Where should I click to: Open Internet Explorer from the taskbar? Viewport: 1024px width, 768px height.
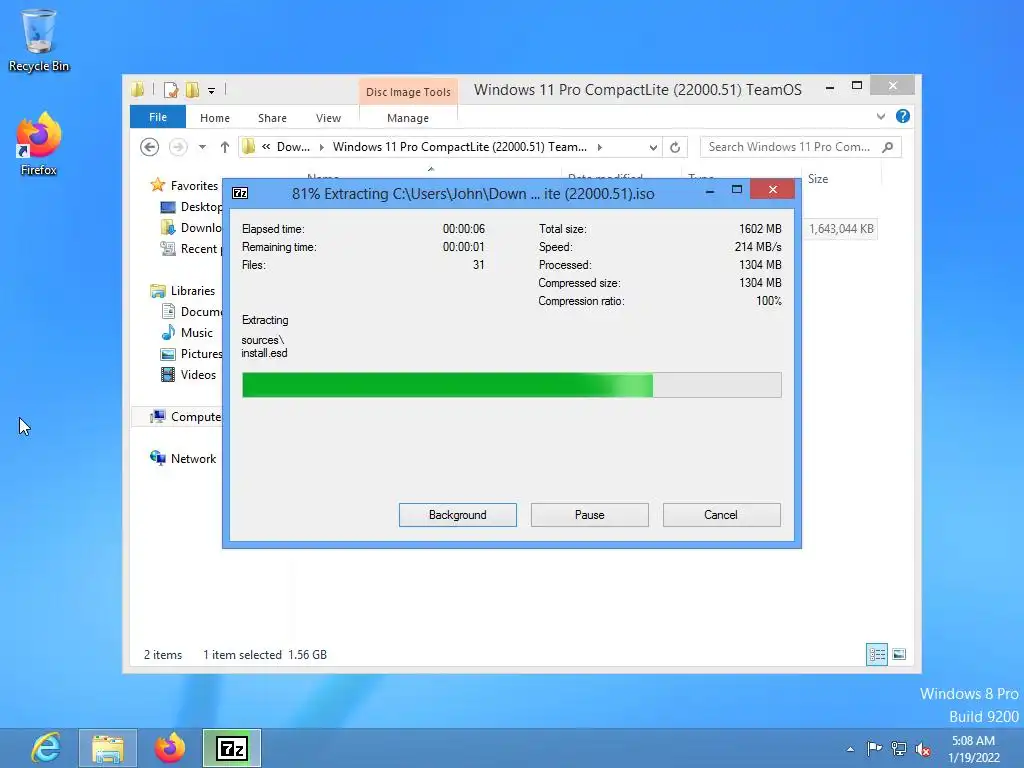(46, 748)
